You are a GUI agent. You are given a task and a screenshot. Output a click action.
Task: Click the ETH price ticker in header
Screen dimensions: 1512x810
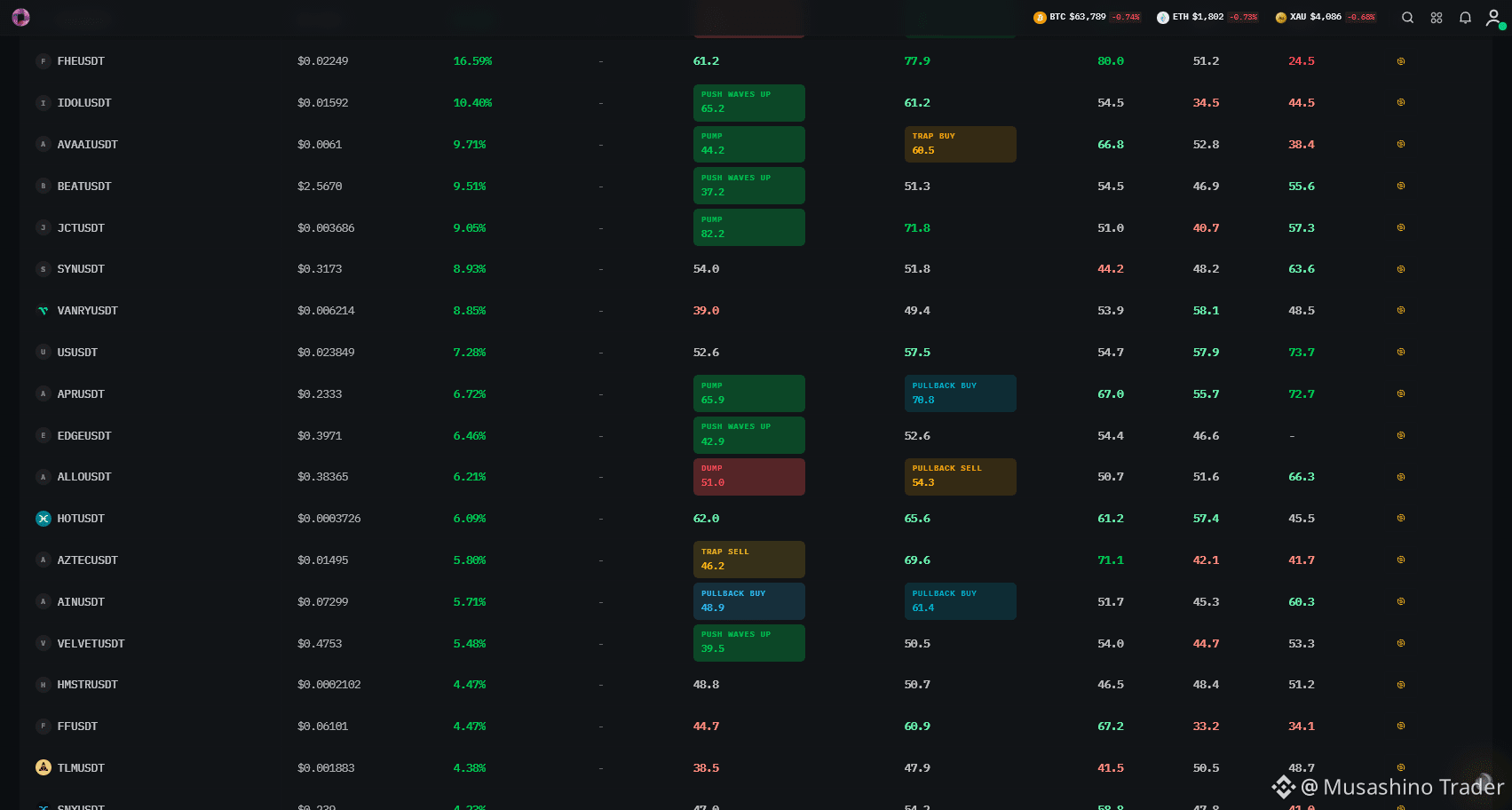coord(1207,17)
